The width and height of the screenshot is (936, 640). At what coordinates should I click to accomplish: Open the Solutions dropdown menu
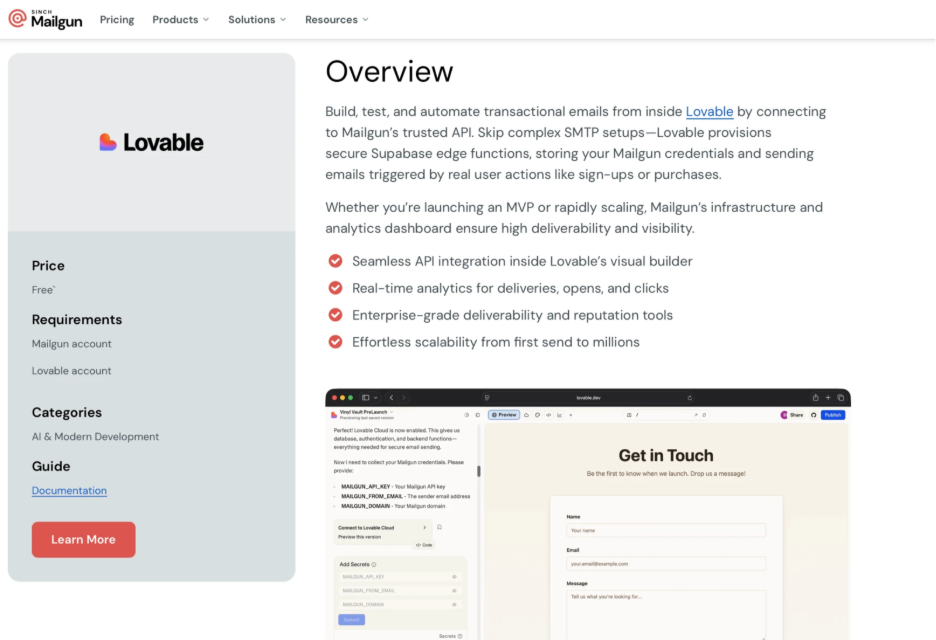[x=256, y=19]
